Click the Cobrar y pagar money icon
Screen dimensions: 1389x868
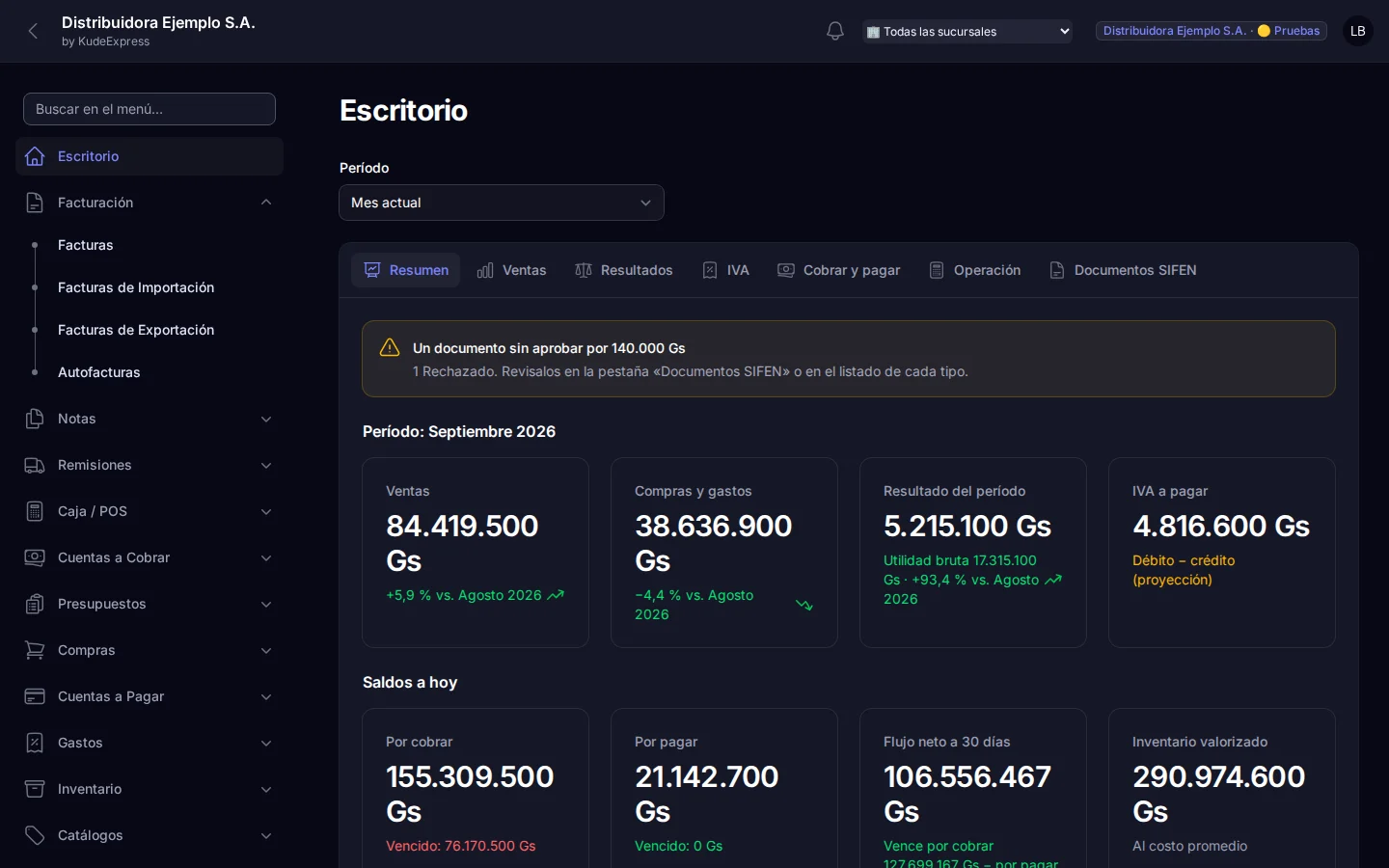pyautogui.click(x=786, y=270)
